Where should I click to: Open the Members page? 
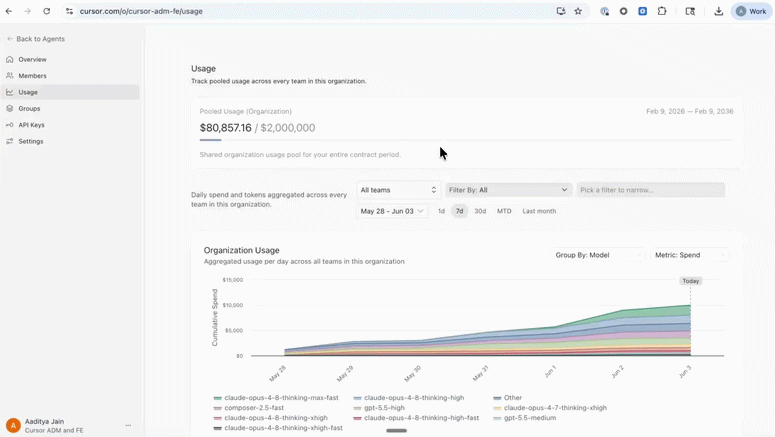click(x=70, y=76)
